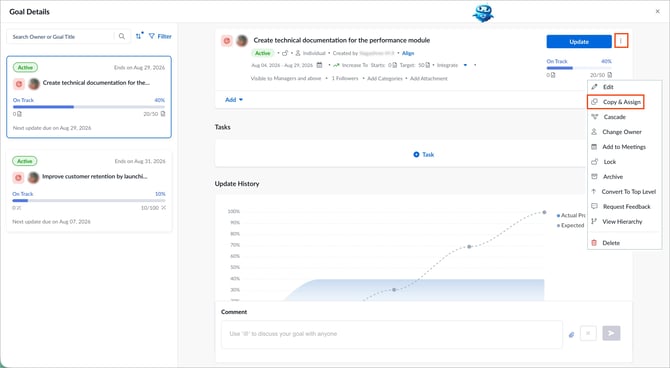The width and height of the screenshot is (670, 368).
Task: Click the goal icon on the retention card
Action: (x=18, y=177)
